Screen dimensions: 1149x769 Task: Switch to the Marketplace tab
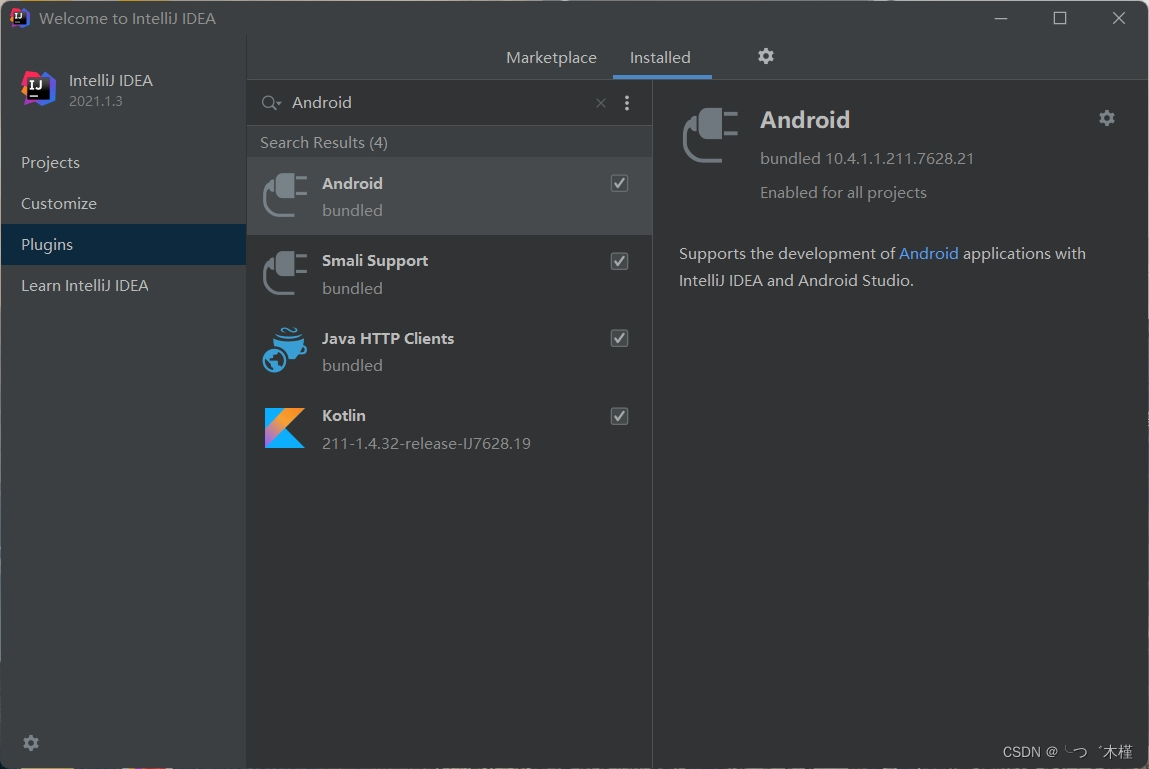[x=551, y=57]
